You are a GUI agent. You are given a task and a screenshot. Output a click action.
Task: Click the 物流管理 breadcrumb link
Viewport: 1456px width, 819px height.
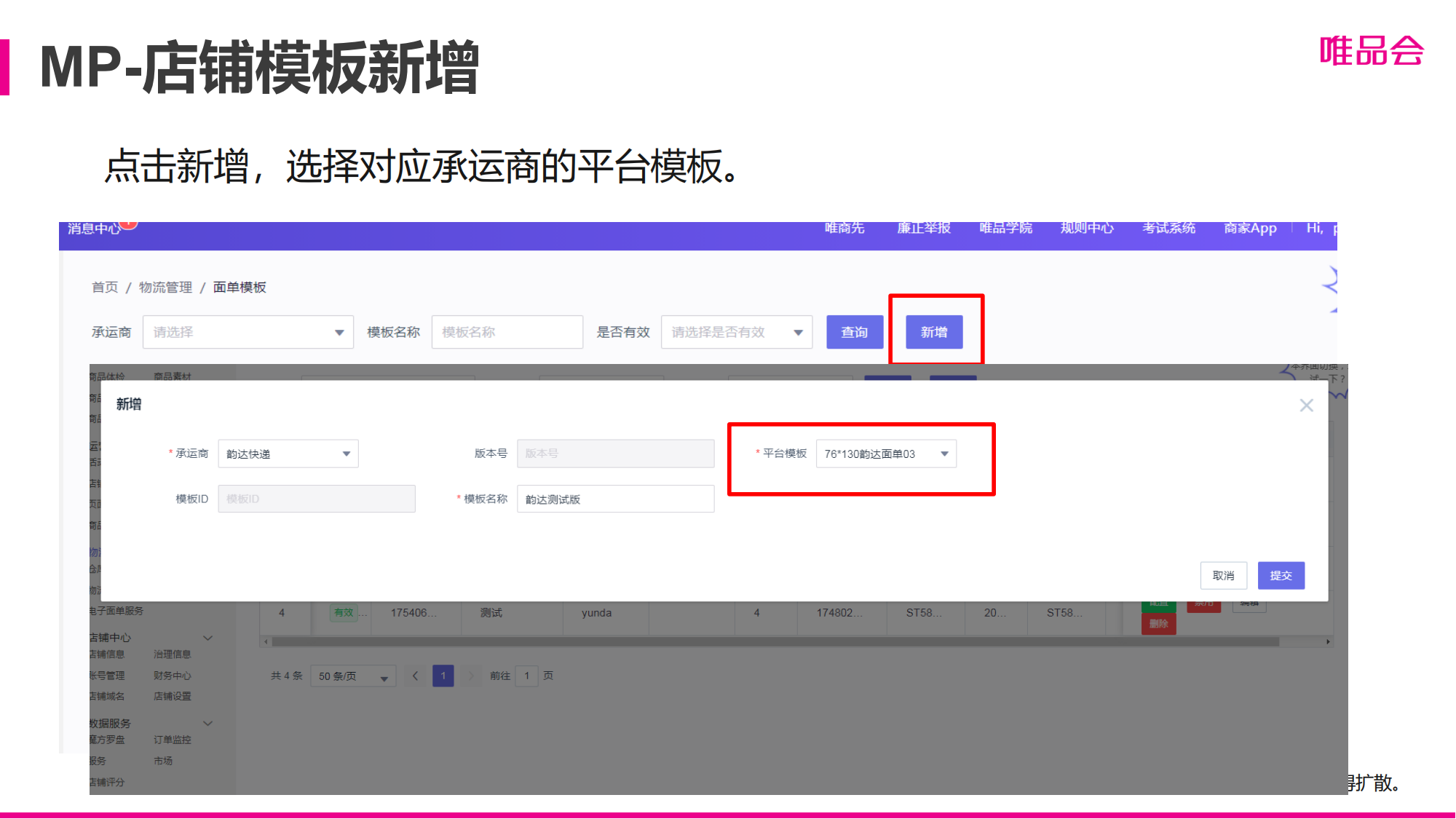166,288
